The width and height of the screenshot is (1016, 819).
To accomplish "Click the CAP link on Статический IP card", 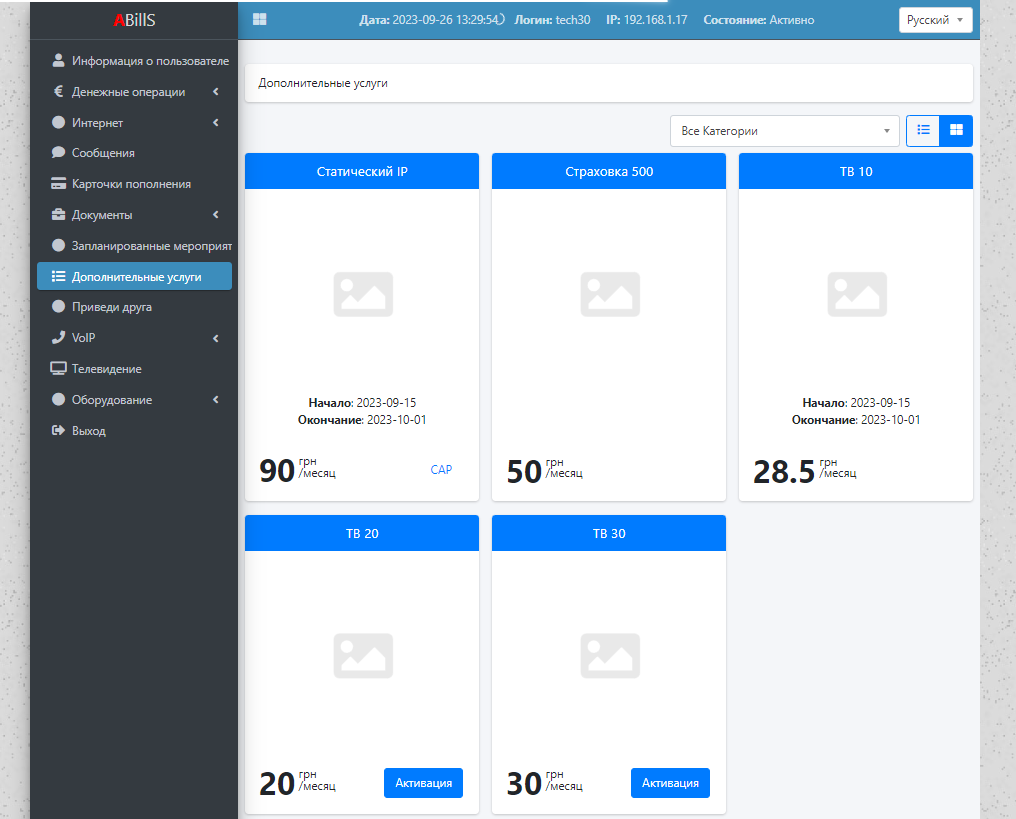I will tap(441, 469).
